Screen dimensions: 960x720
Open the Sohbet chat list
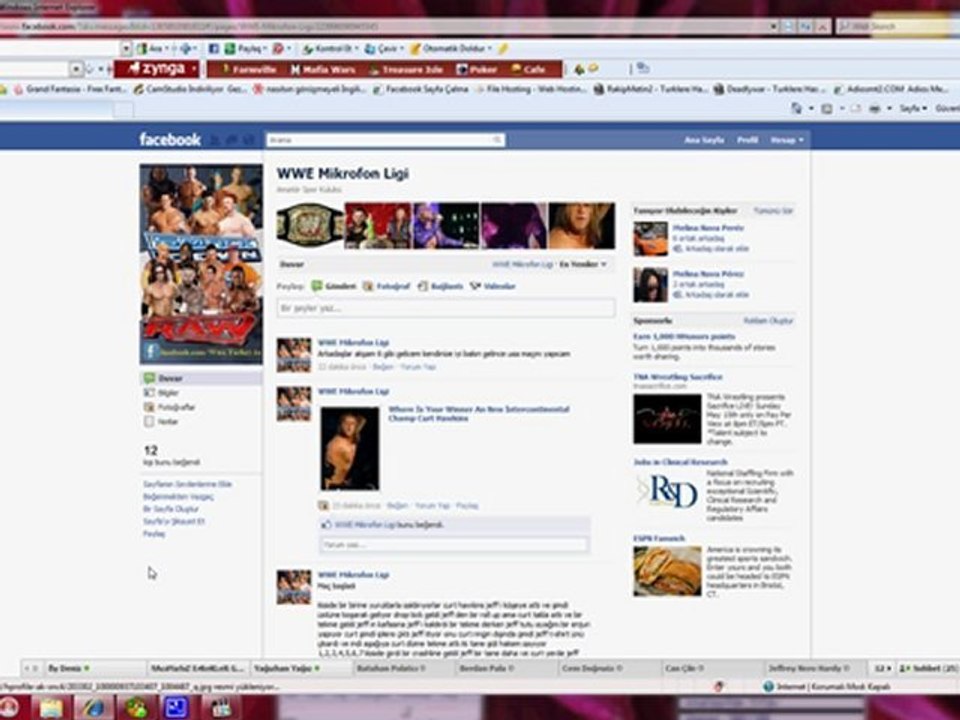click(x=929, y=668)
